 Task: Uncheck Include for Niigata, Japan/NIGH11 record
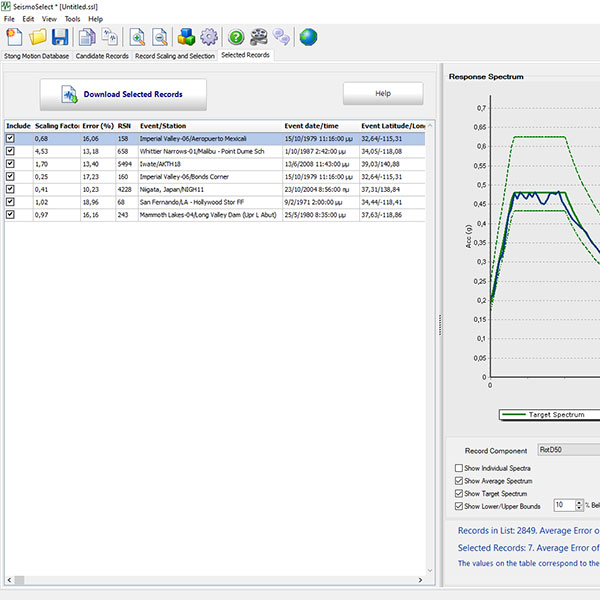pos(10,189)
